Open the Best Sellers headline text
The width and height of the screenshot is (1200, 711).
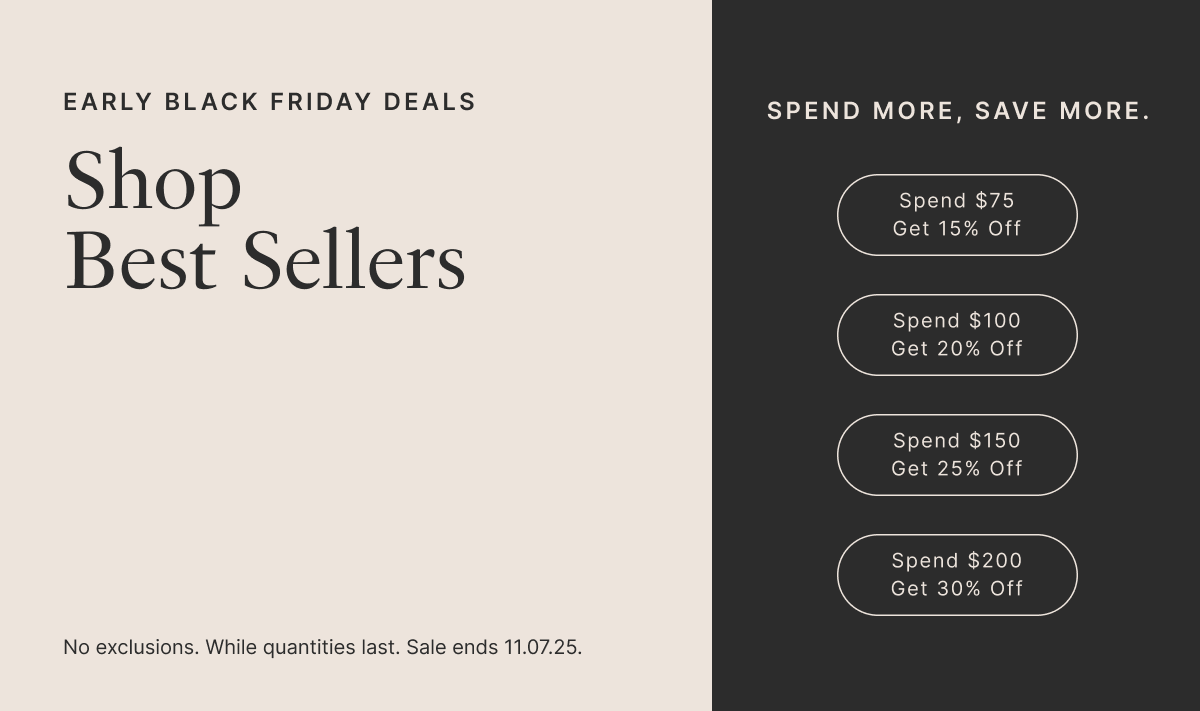click(265, 261)
